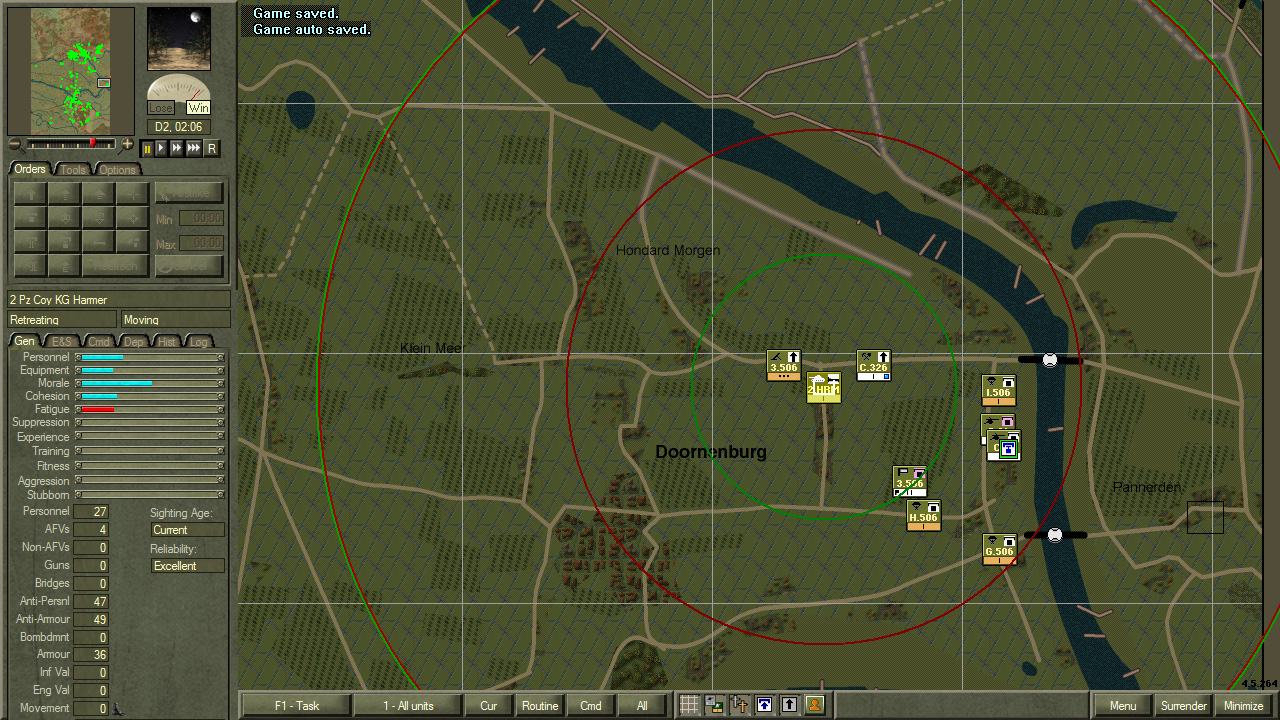The height and width of the screenshot is (720, 1280).
Task: Click the Armour value 36
Action: [x=90, y=655]
